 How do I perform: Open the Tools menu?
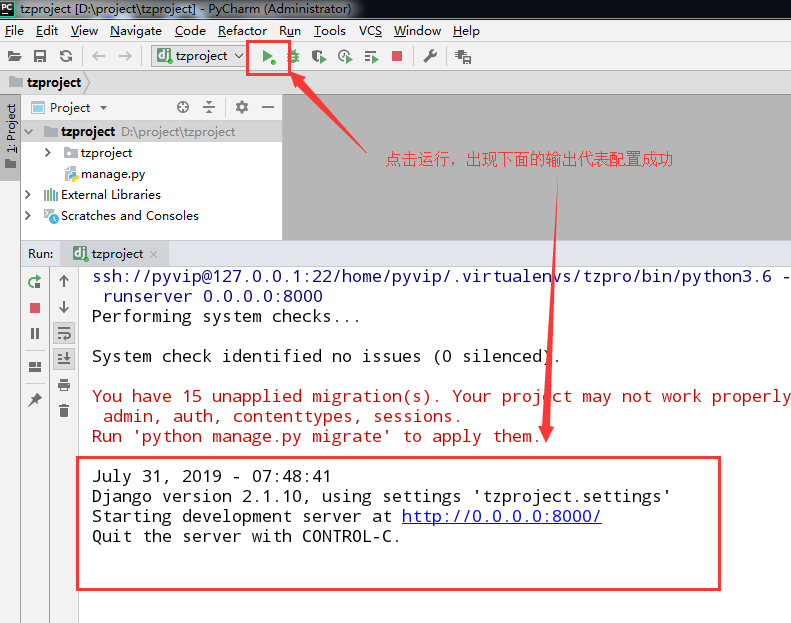pyautogui.click(x=330, y=31)
